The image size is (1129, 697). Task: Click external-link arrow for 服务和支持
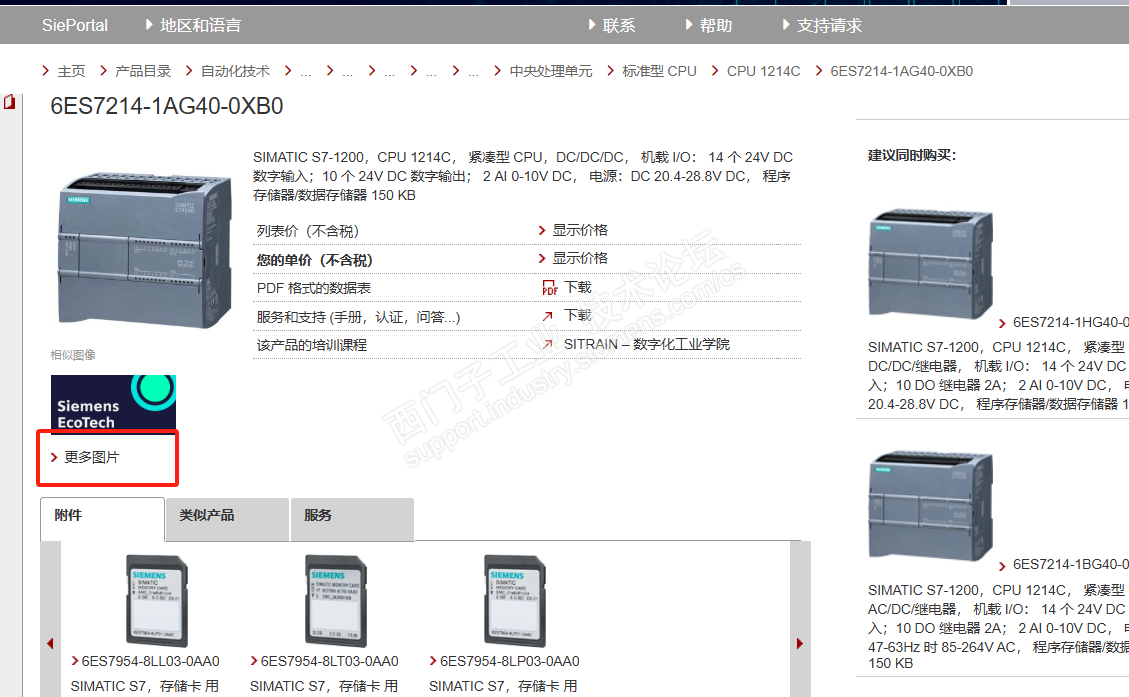coord(548,316)
